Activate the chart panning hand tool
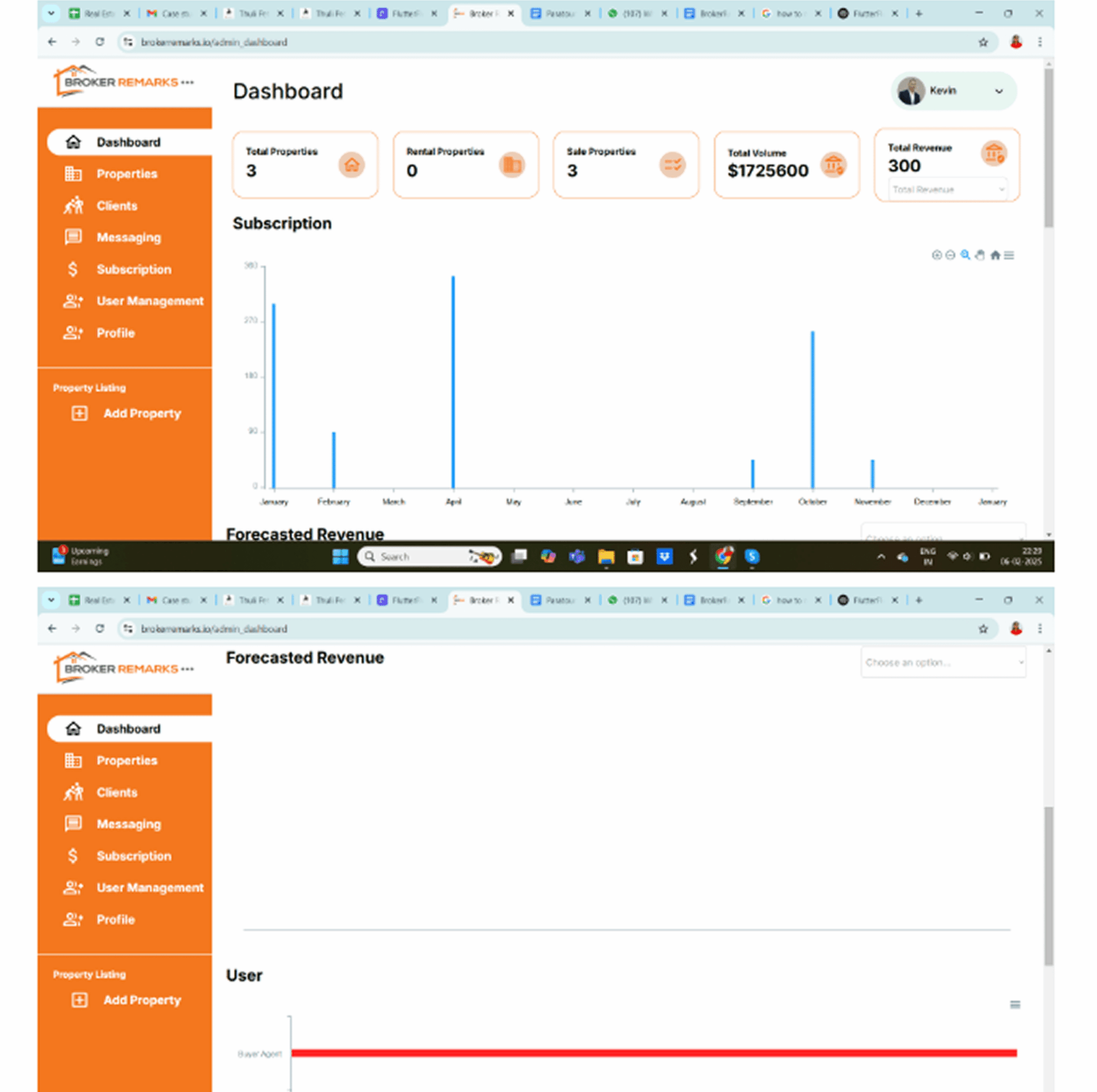Image resolution: width=1097 pixels, height=1092 pixels. (x=980, y=255)
